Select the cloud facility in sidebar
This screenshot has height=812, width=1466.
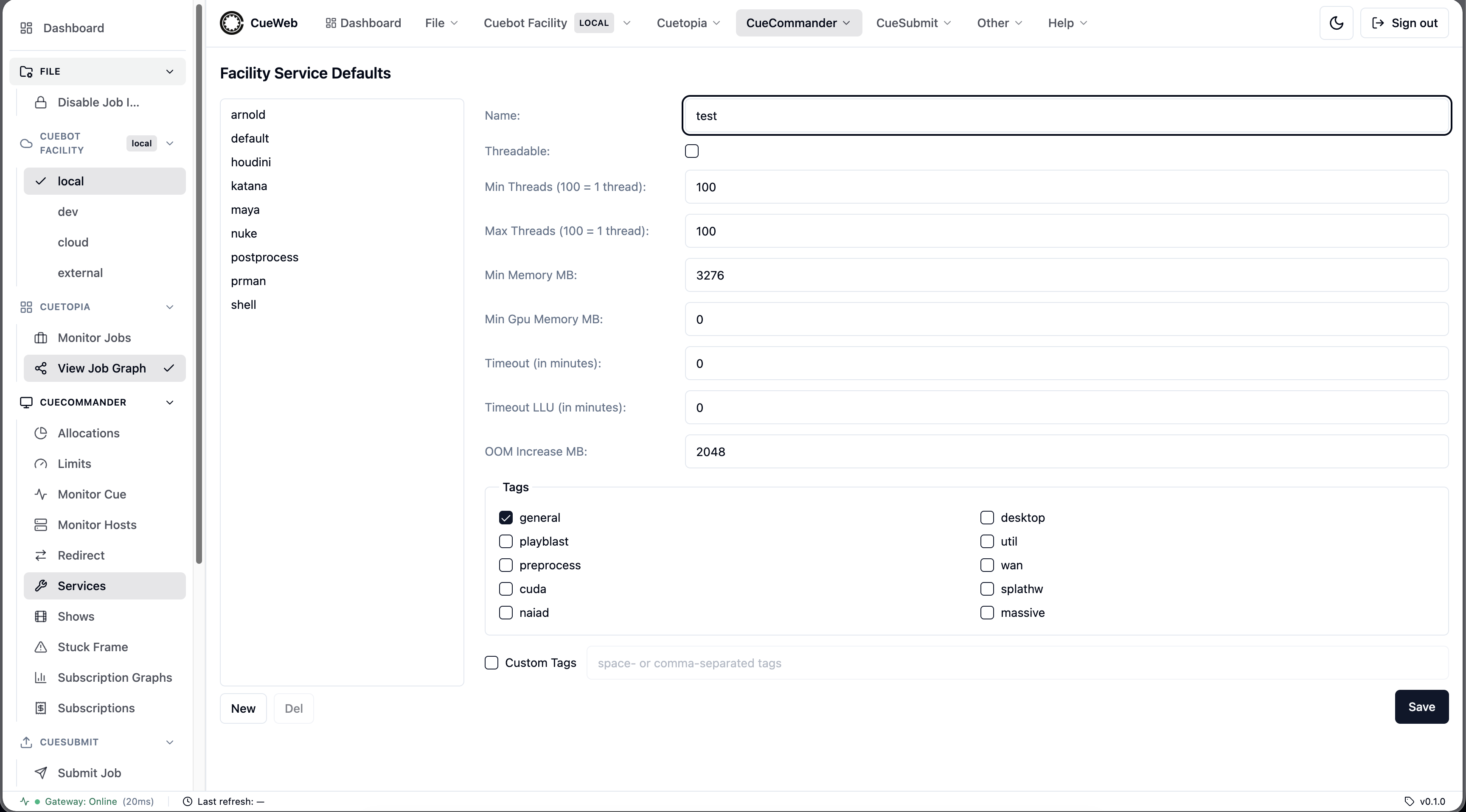105,242
